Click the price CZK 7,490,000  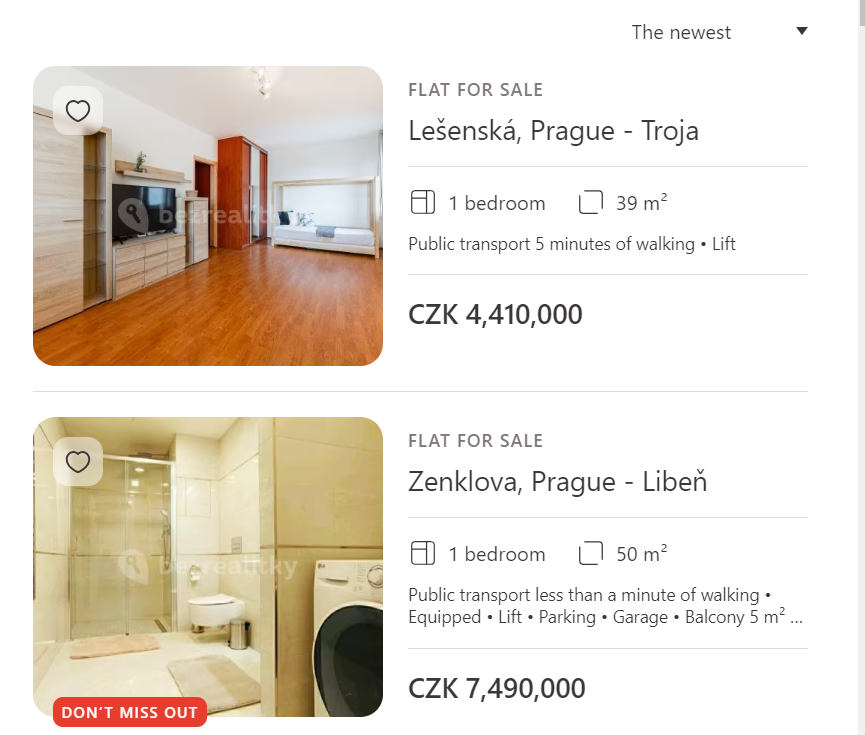point(496,688)
